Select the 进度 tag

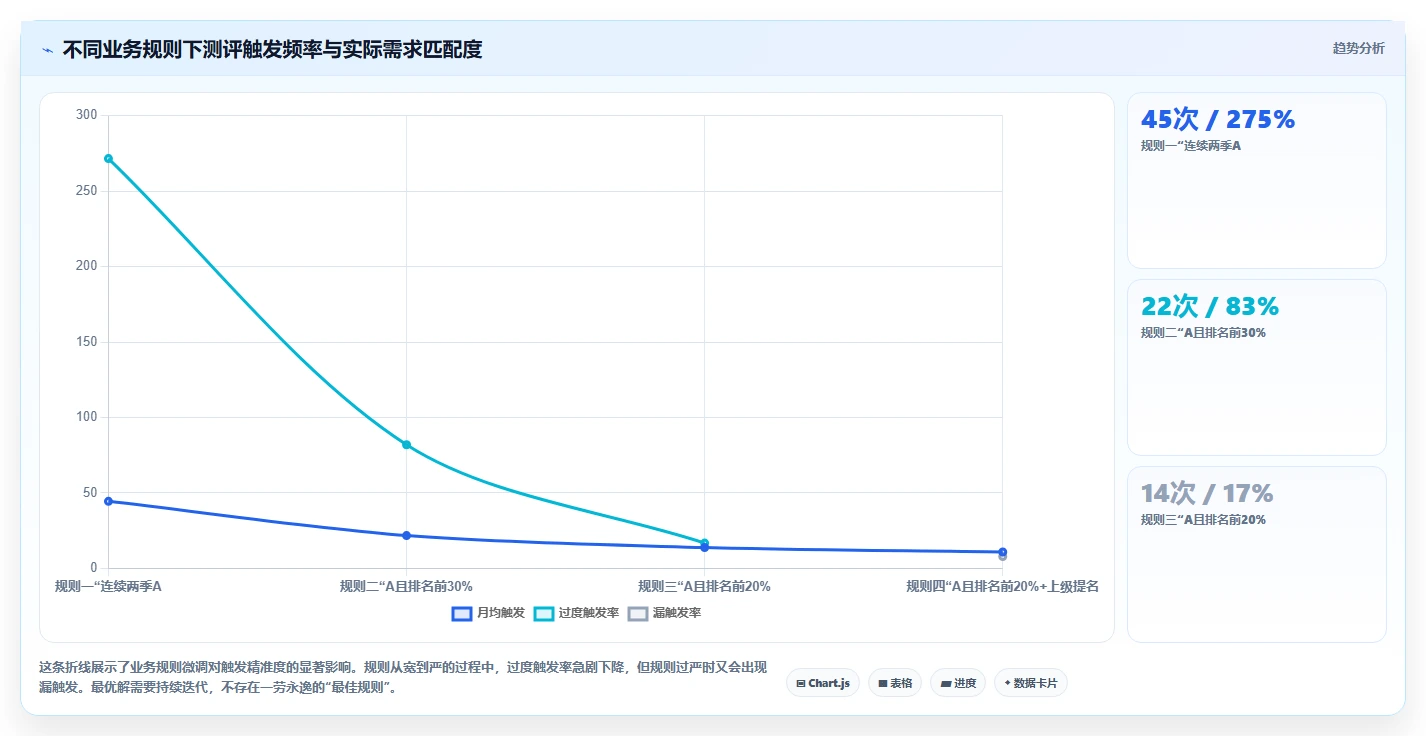[x=958, y=683]
